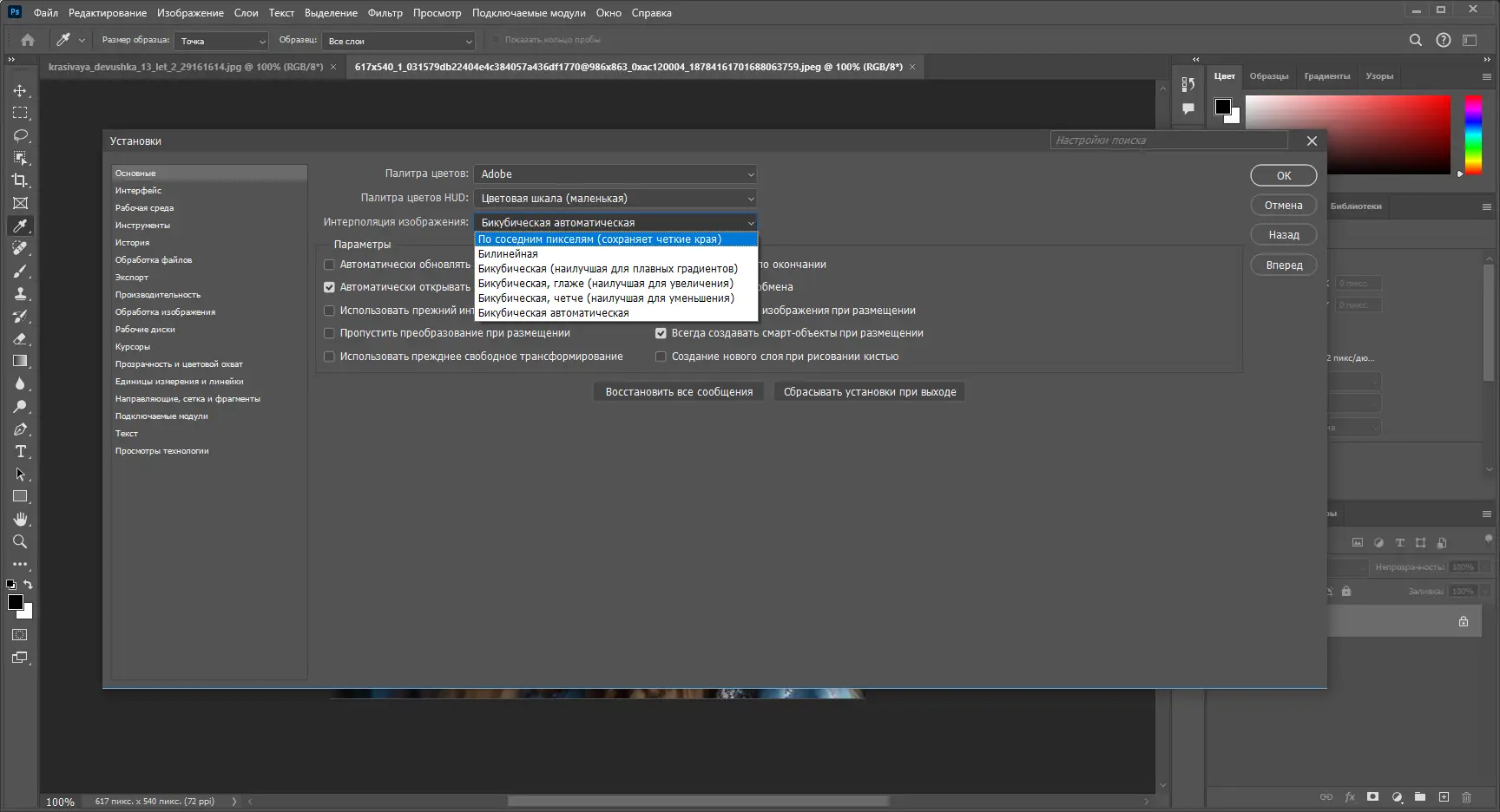Open the 'Фильтр' menu
1500x812 pixels.
coord(385,13)
